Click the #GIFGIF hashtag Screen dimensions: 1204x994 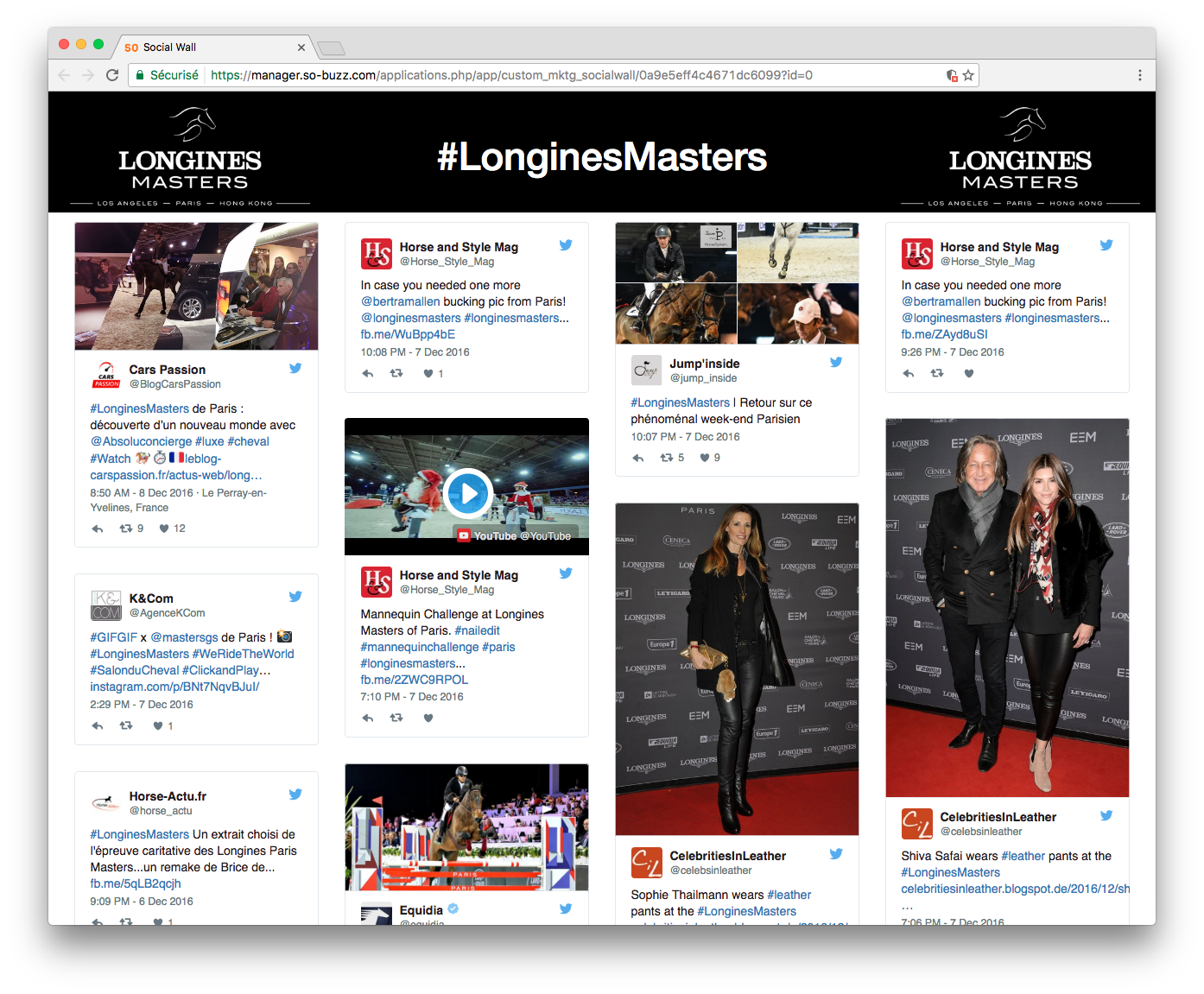point(113,637)
